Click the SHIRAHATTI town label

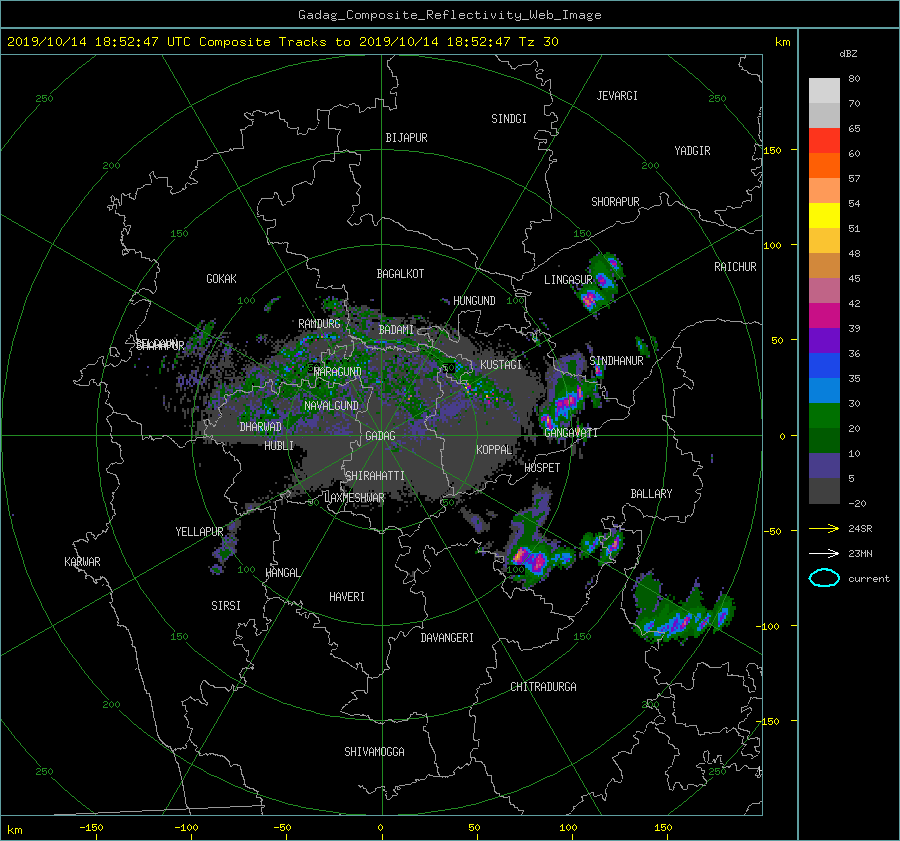coord(375,476)
